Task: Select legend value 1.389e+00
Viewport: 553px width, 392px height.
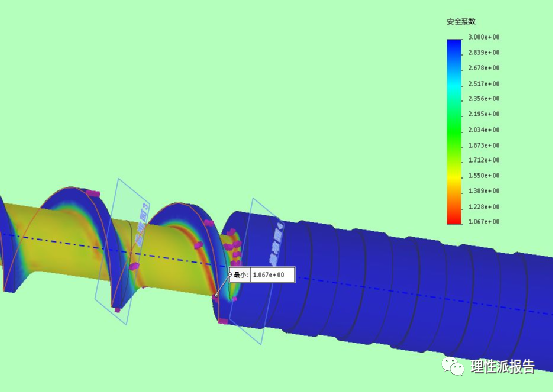Action: 484,191
